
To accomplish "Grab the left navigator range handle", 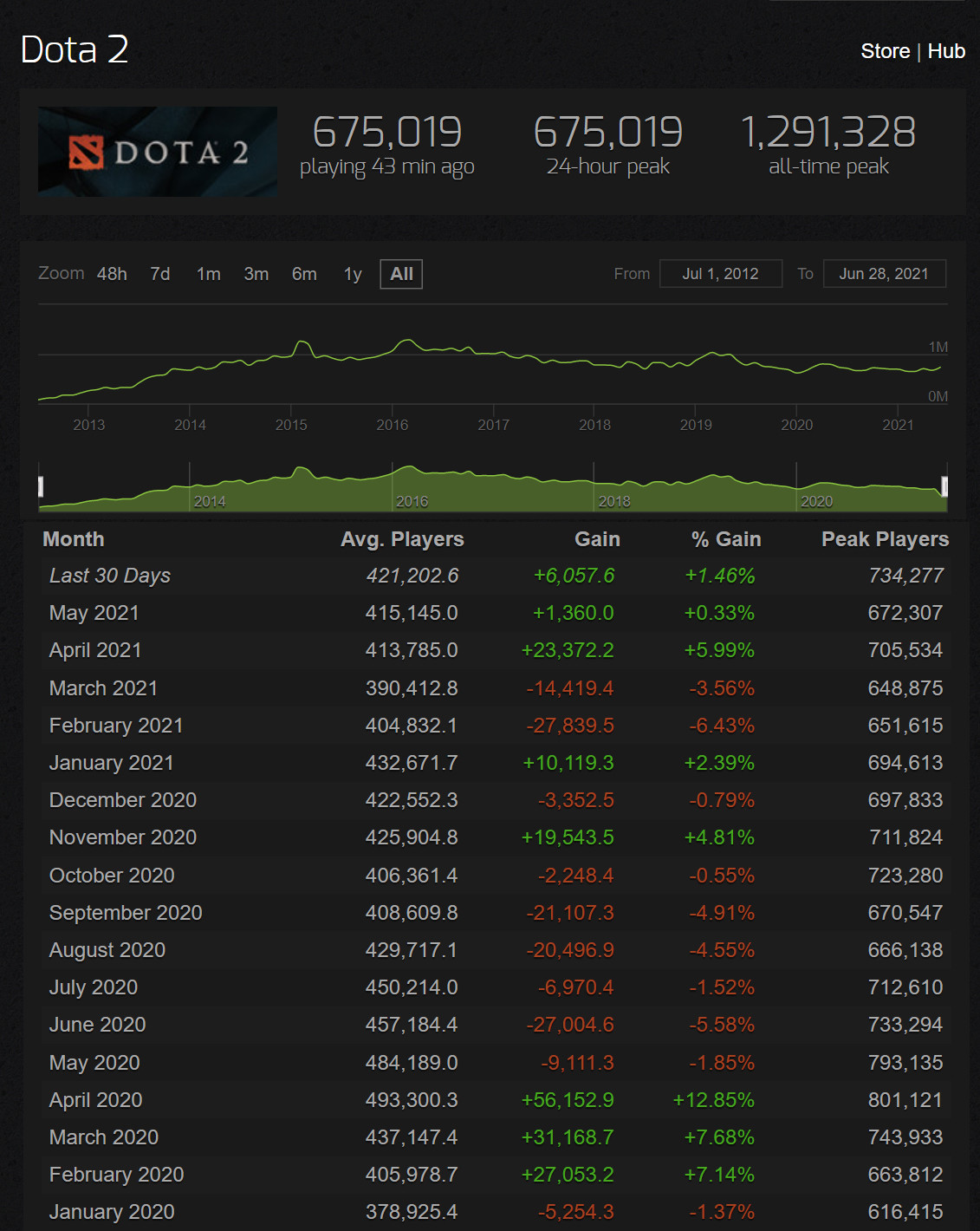I will click(41, 486).
